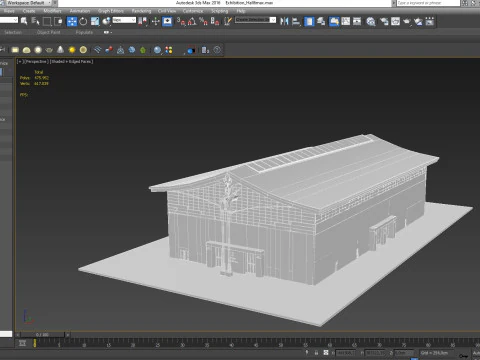Step time slider forward arrow
480x360 pixels.
click(x=67, y=334)
